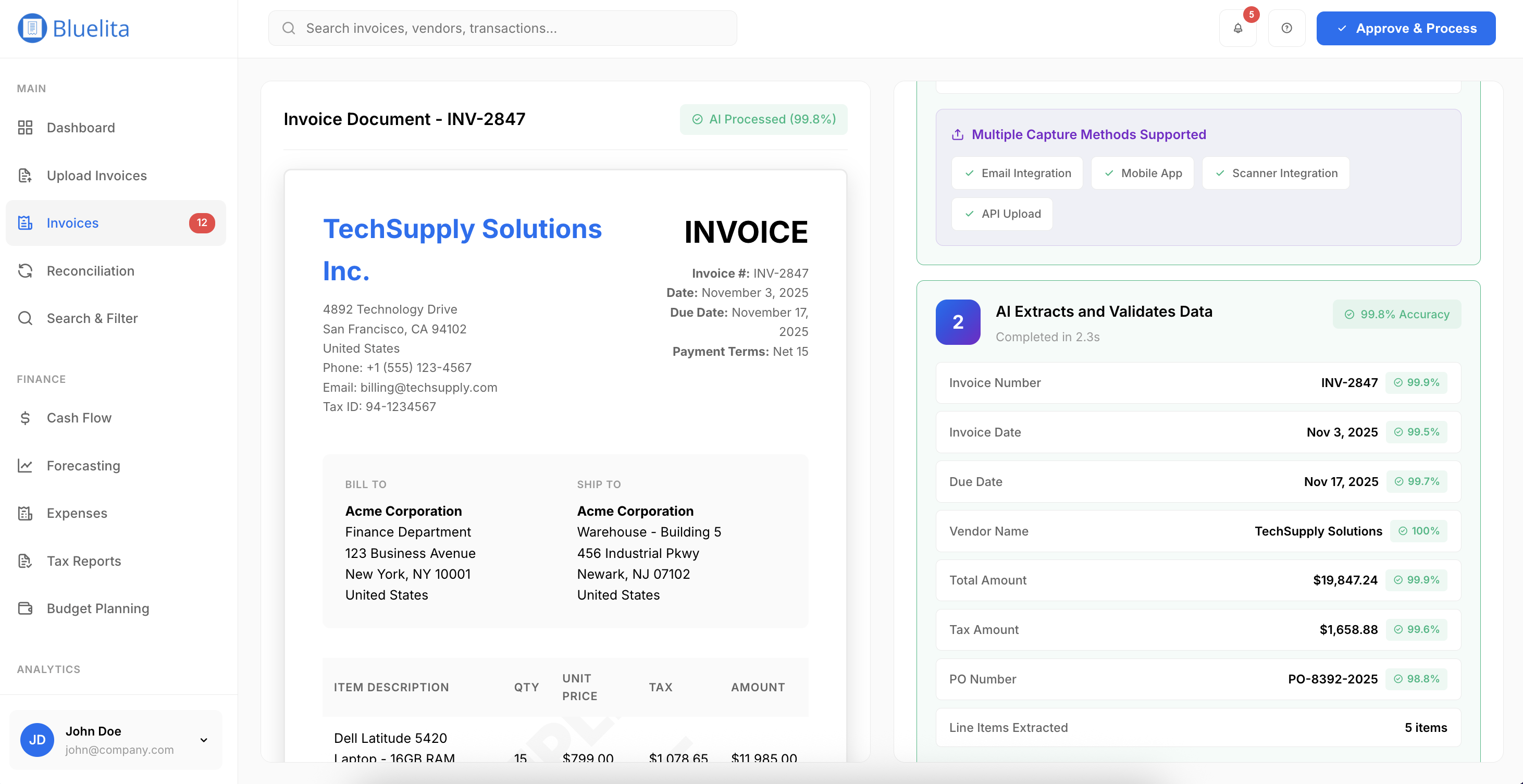Toggle the Mobile App capture method
Image resolution: width=1523 pixels, height=784 pixels.
1142,172
